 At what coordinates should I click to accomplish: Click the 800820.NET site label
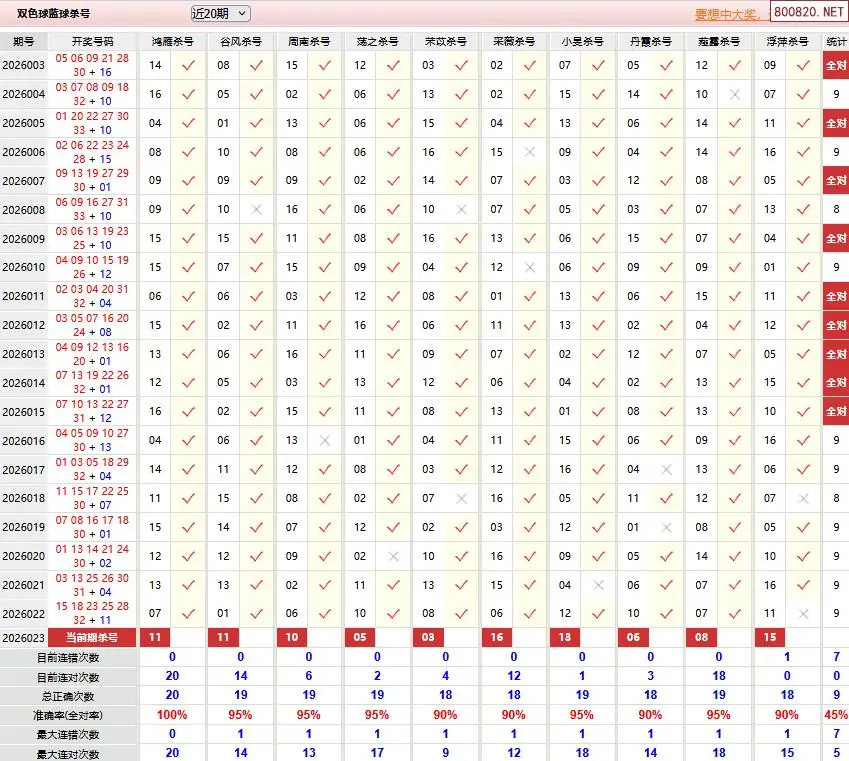click(809, 15)
